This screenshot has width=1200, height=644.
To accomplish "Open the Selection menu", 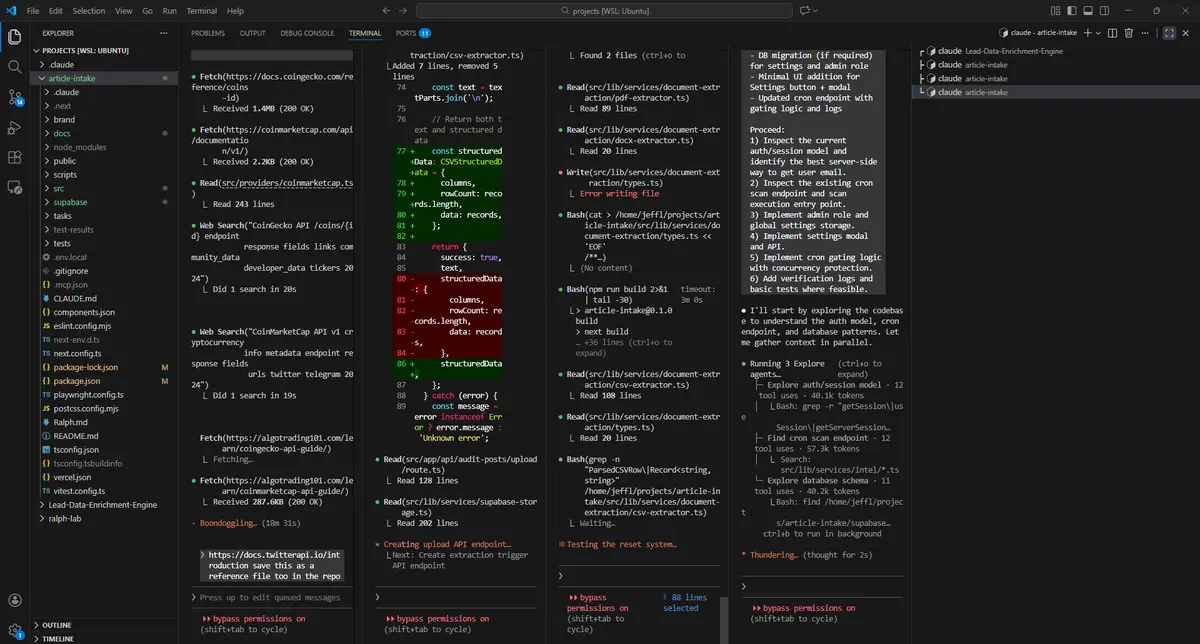I will 89,10.
